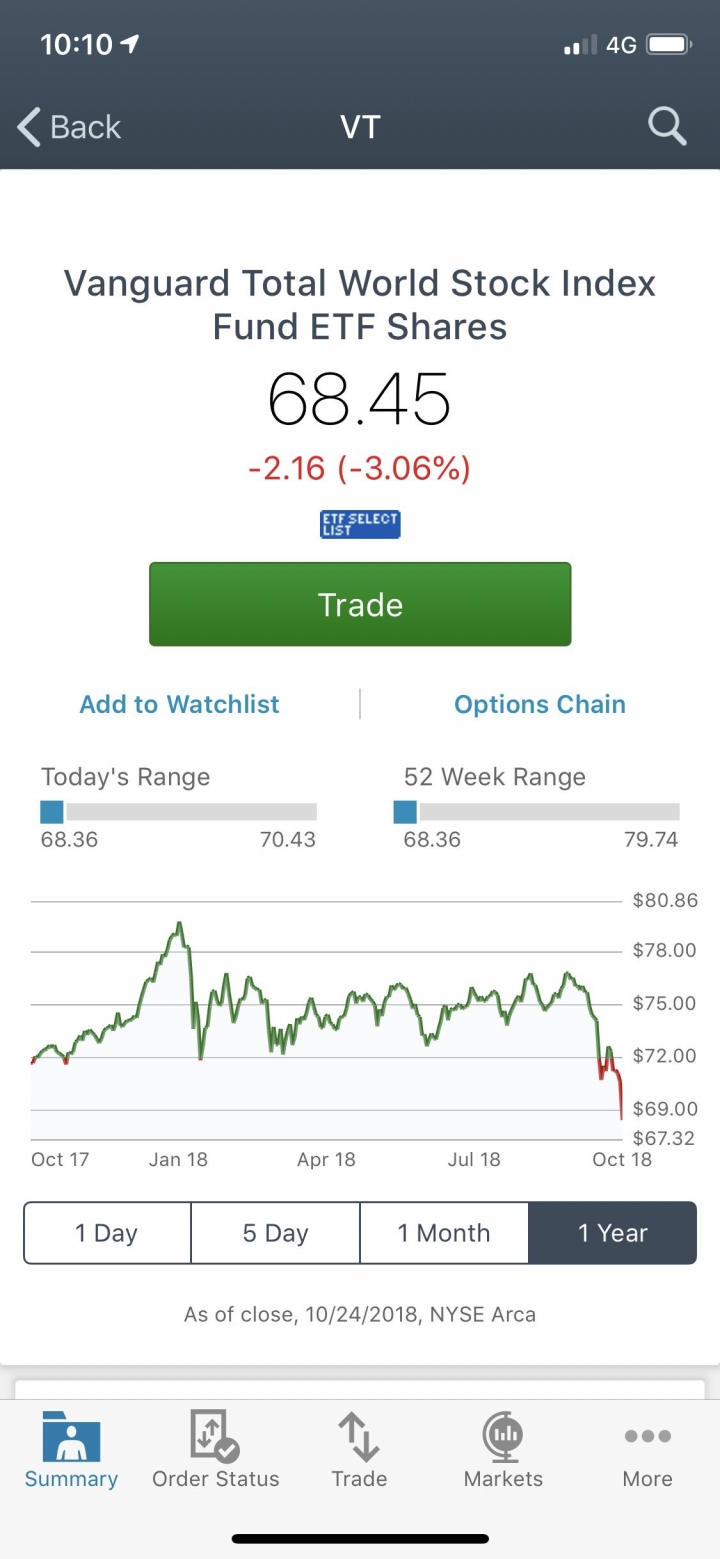Tap the battery icon in status bar

(x=669, y=45)
